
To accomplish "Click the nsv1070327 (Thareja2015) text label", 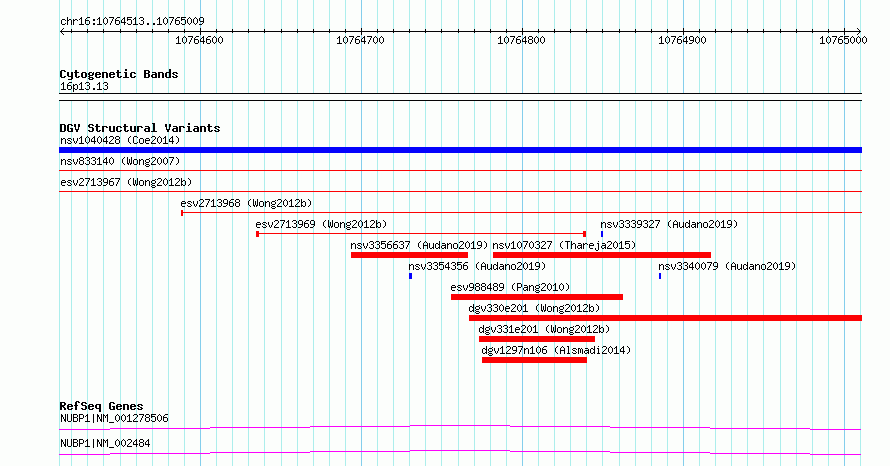I will (x=564, y=245).
